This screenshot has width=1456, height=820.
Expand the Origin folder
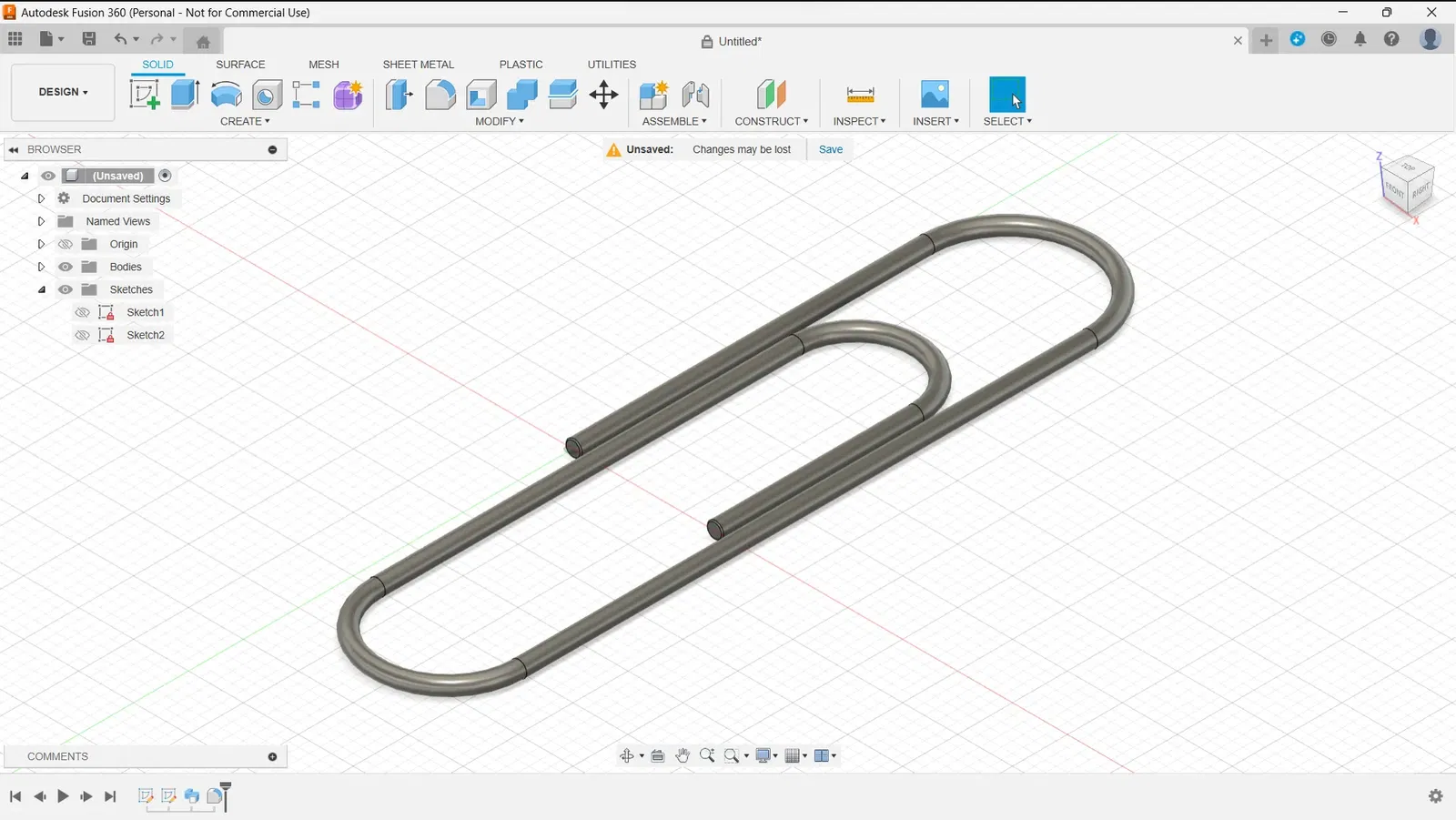pyautogui.click(x=41, y=244)
